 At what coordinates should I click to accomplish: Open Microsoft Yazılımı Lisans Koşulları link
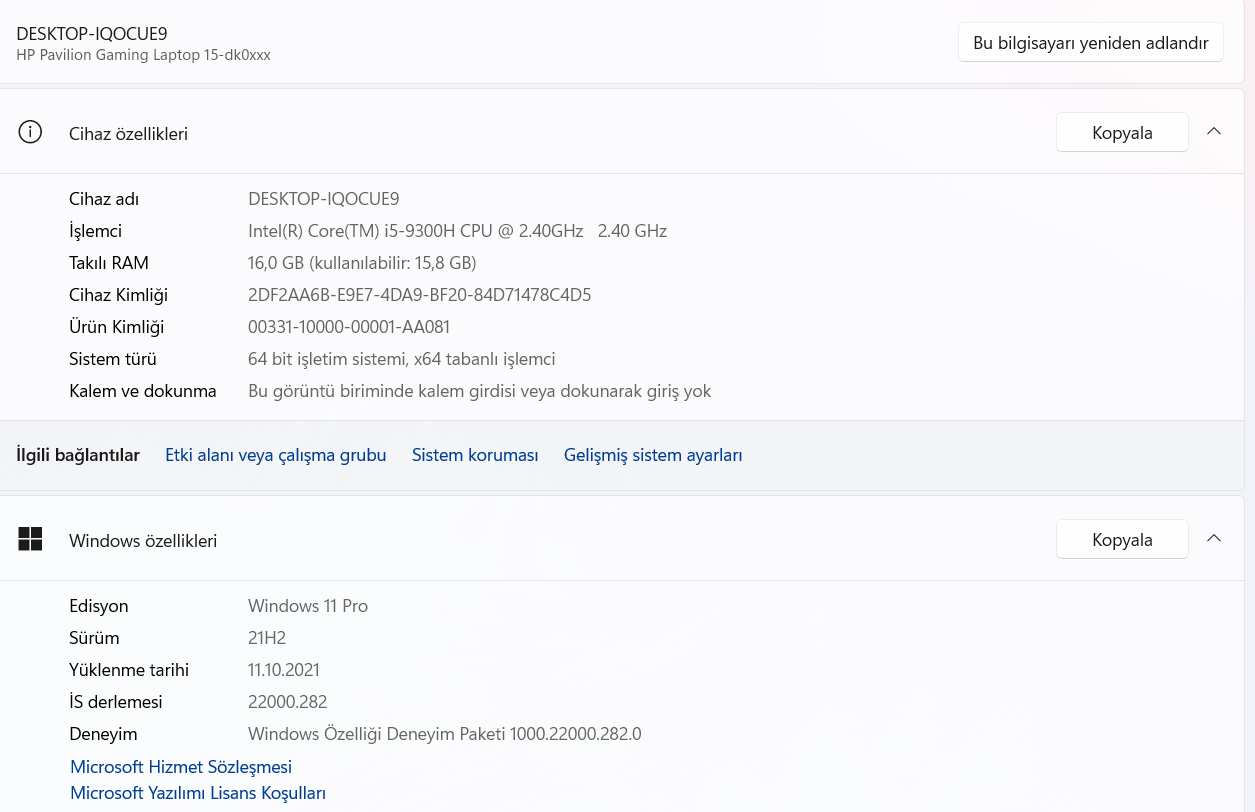tap(198, 793)
